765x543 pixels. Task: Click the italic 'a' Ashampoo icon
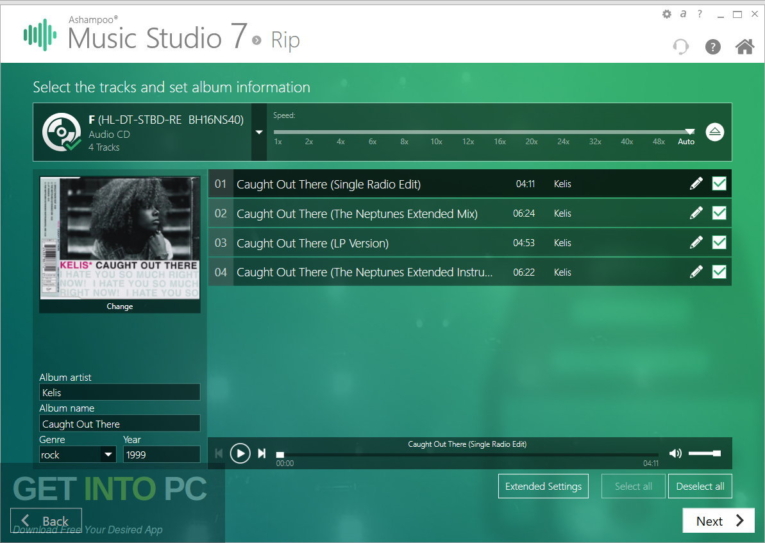click(x=683, y=14)
